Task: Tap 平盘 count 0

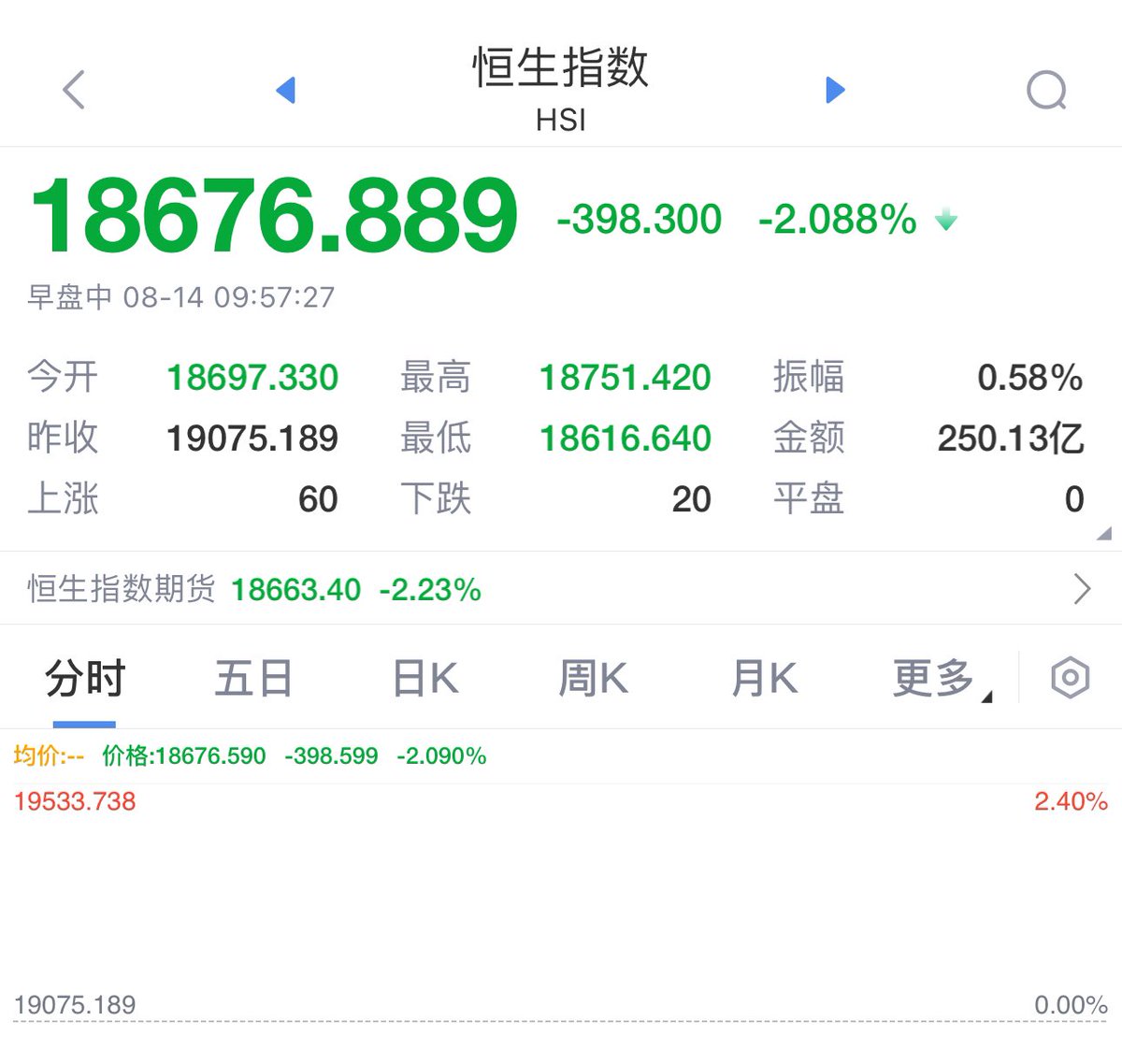Action: (1074, 499)
